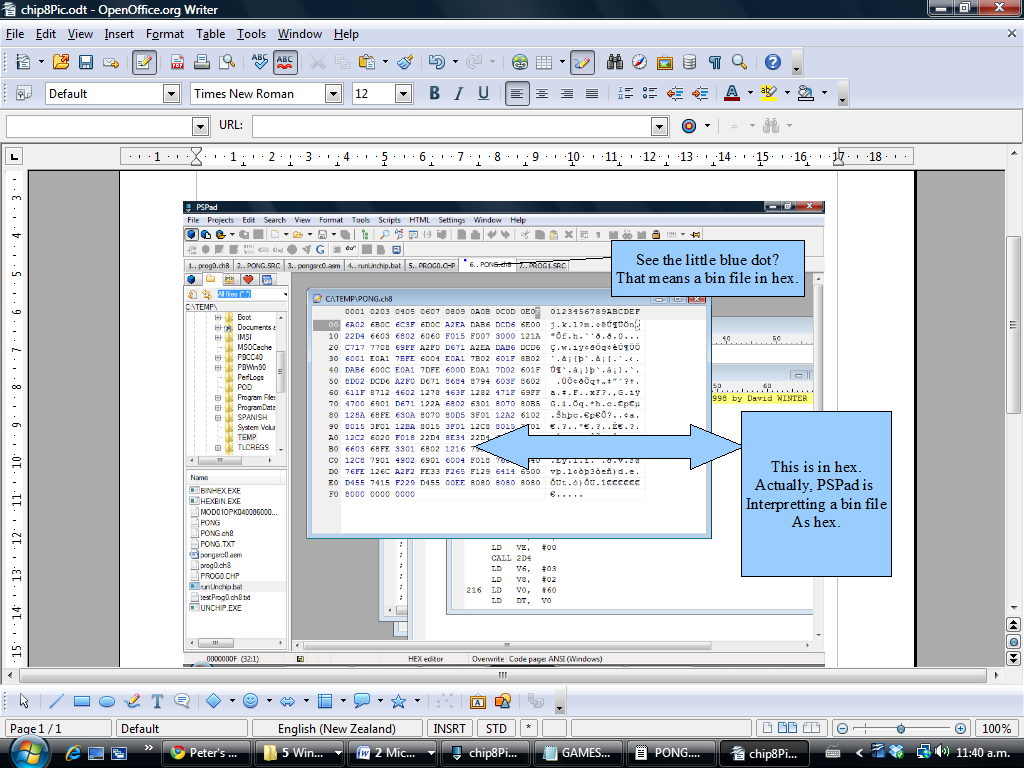The width and height of the screenshot is (1024, 768).
Task: Toggle AutoSpellcheck
Action: tap(285, 62)
